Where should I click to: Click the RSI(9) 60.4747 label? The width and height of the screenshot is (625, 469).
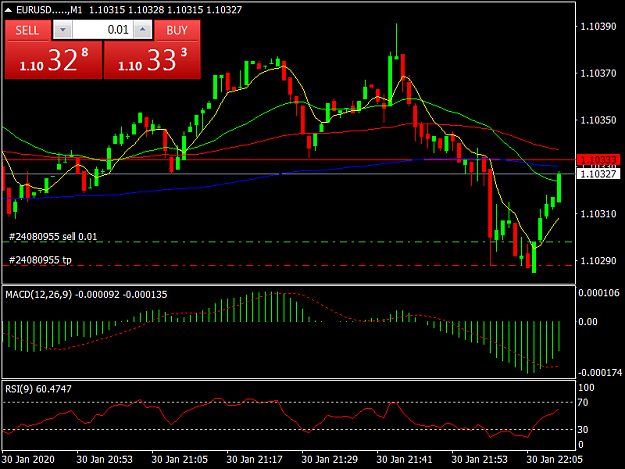[38, 389]
